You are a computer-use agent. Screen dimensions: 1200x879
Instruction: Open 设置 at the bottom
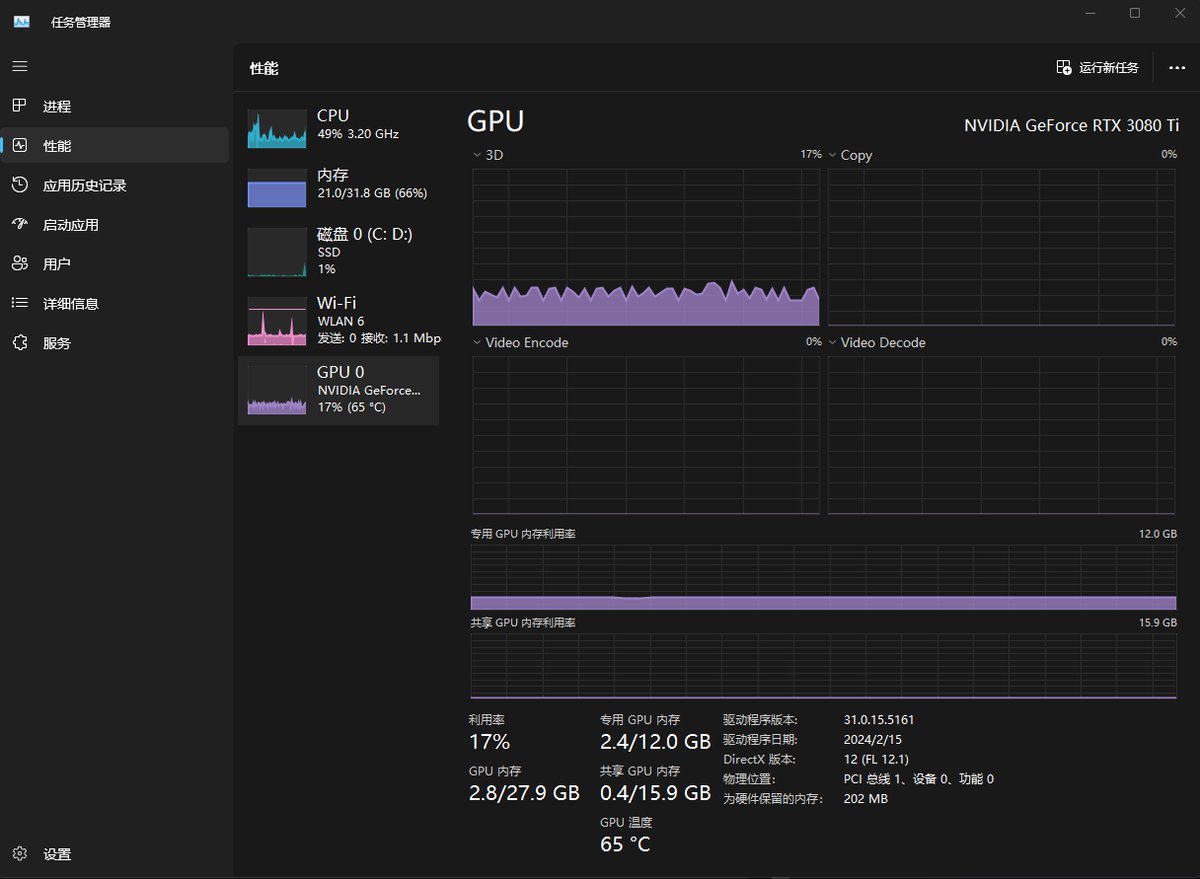point(115,854)
